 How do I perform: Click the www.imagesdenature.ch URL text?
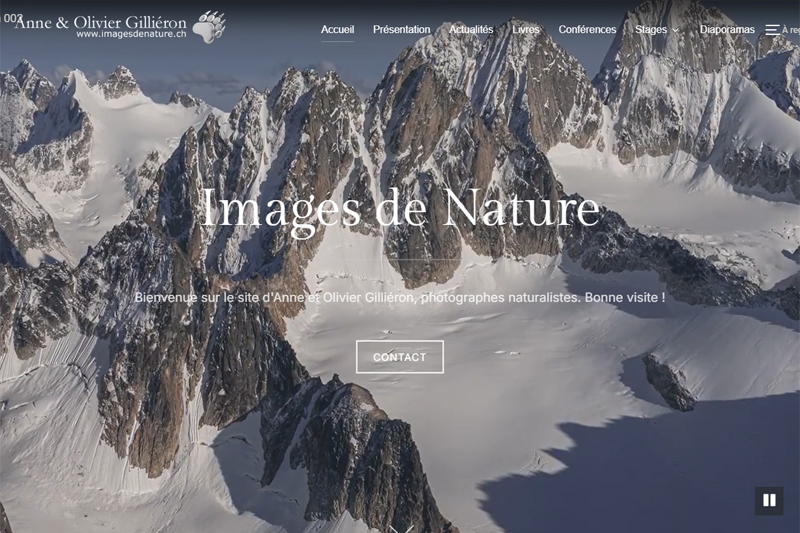coord(131,35)
